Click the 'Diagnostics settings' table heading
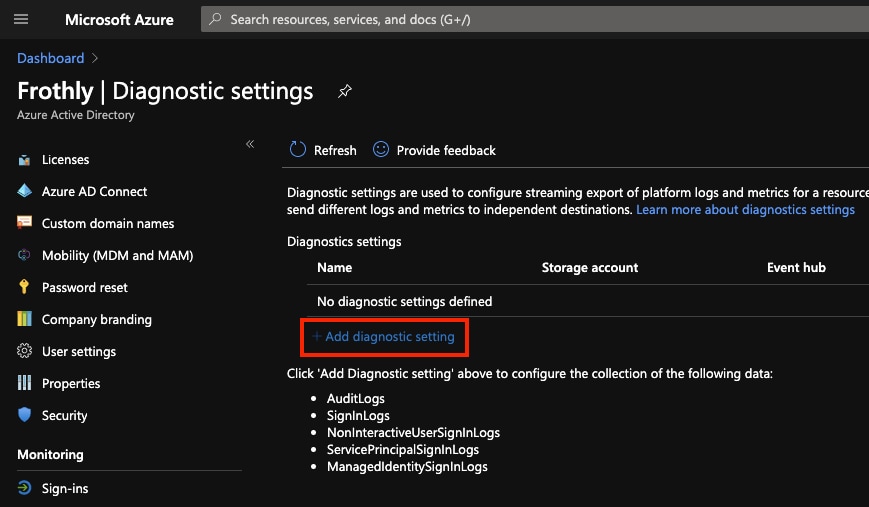The image size is (869, 507). click(x=344, y=242)
